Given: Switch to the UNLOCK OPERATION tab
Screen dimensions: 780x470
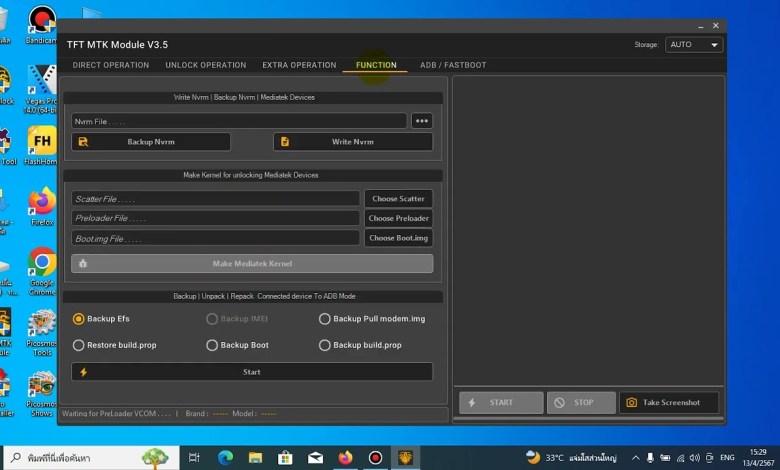Looking at the screenshot, I should [205, 65].
